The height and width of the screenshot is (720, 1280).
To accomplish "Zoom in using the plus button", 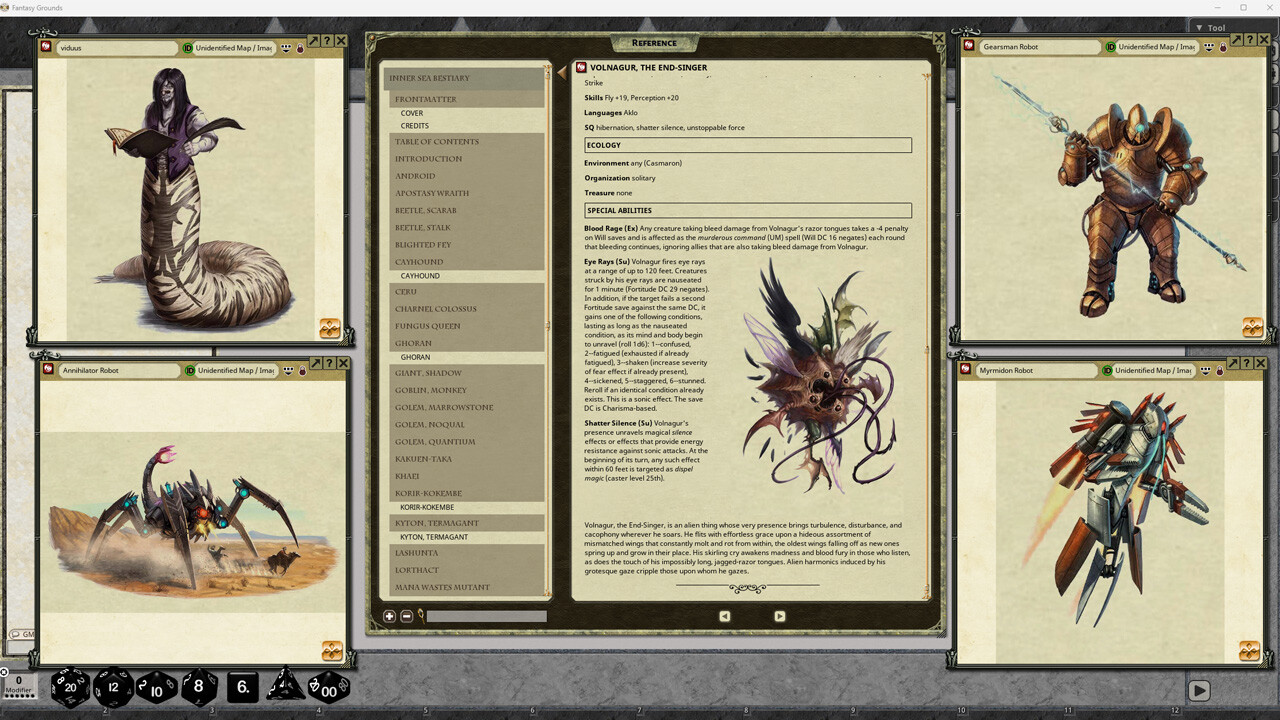I will point(388,616).
